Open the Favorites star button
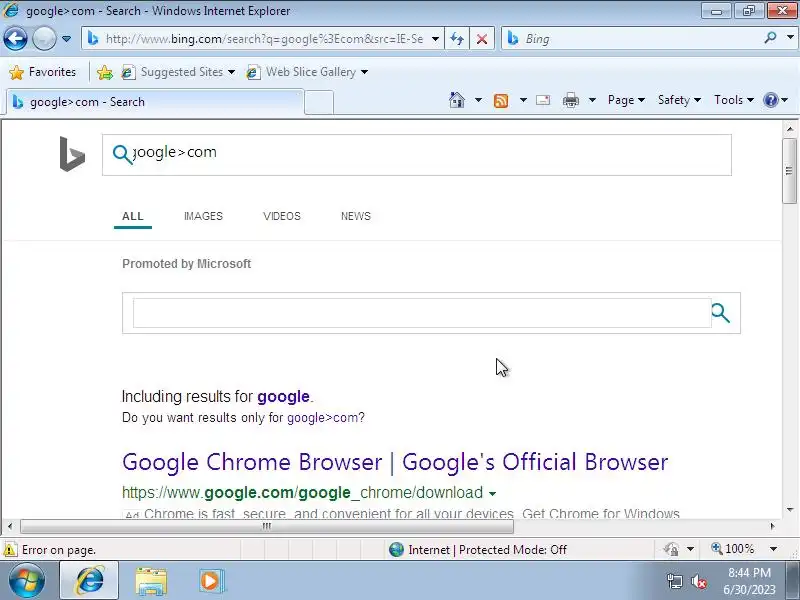The width and height of the screenshot is (800, 600). [42, 72]
